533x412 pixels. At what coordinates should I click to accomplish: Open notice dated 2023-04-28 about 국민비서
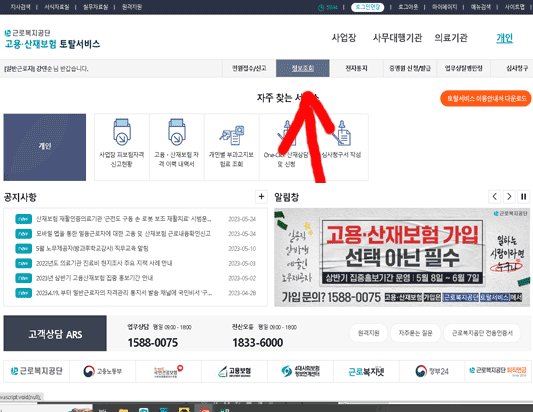point(124,293)
